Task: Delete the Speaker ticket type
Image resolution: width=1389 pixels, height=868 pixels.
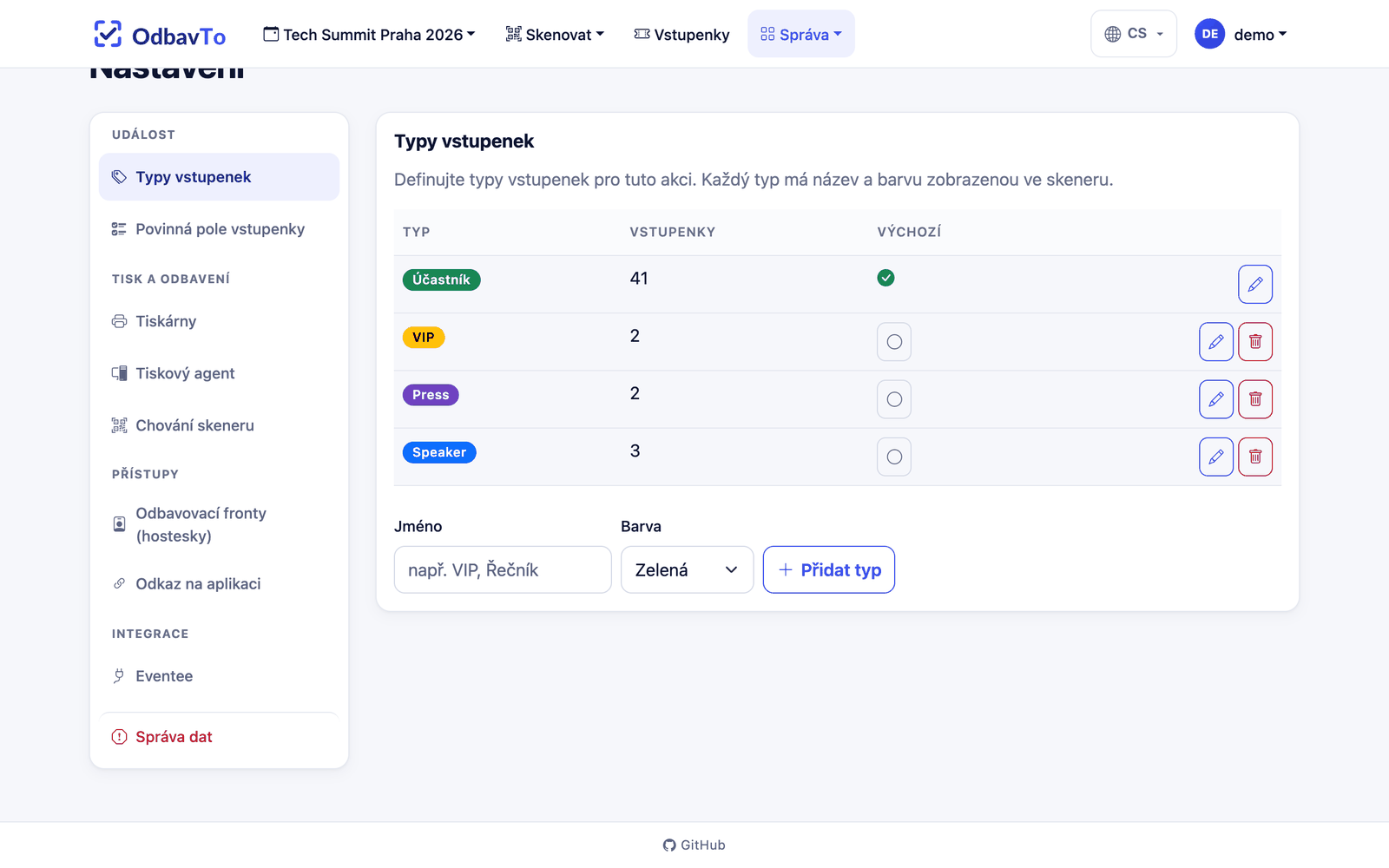Action: click(1254, 457)
